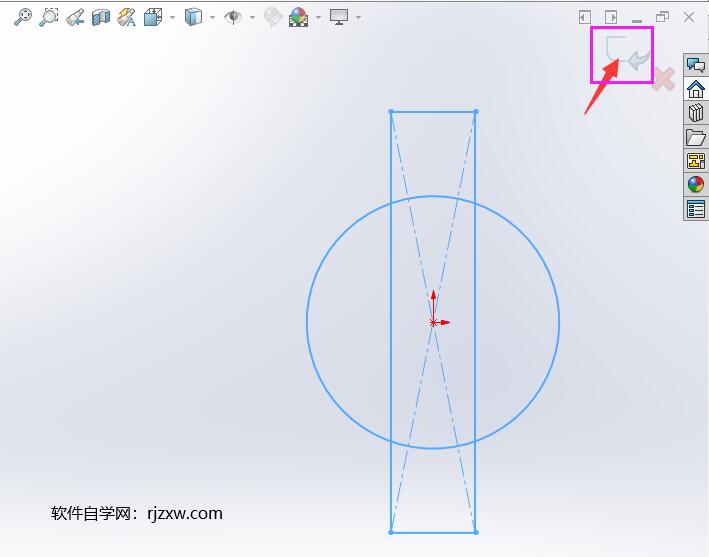Expand the View Settings dropdown arrow
This screenshot has height=557, width=709.
pos(358,18)
